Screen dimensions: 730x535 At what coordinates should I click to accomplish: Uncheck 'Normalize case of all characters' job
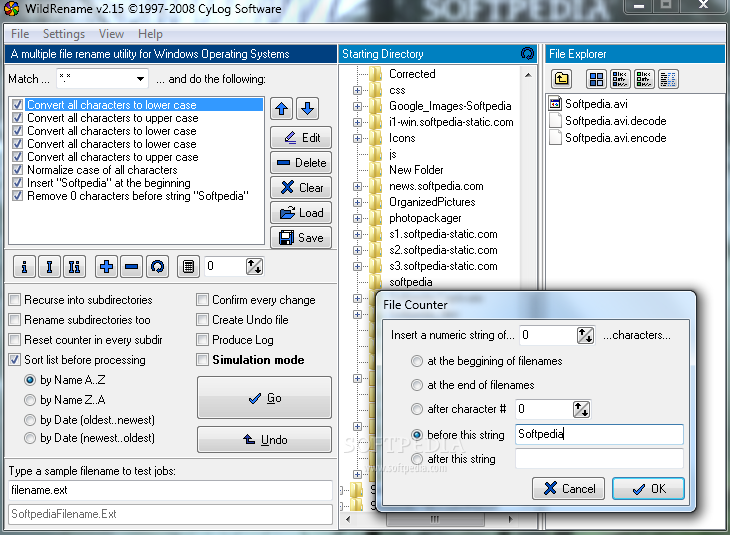(x=18, y=169)
